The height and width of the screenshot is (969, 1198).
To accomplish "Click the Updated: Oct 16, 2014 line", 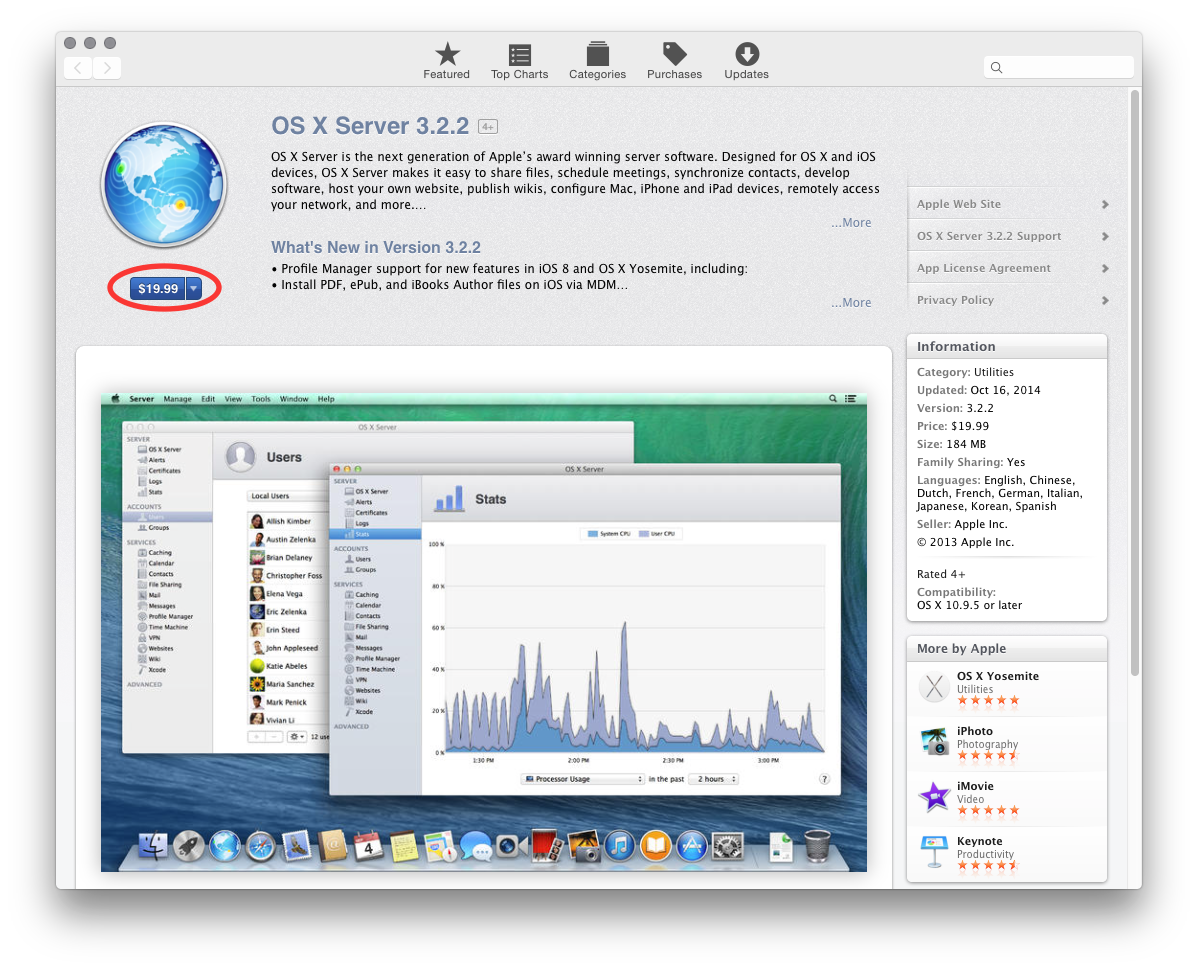I will [x=978, y=391].
